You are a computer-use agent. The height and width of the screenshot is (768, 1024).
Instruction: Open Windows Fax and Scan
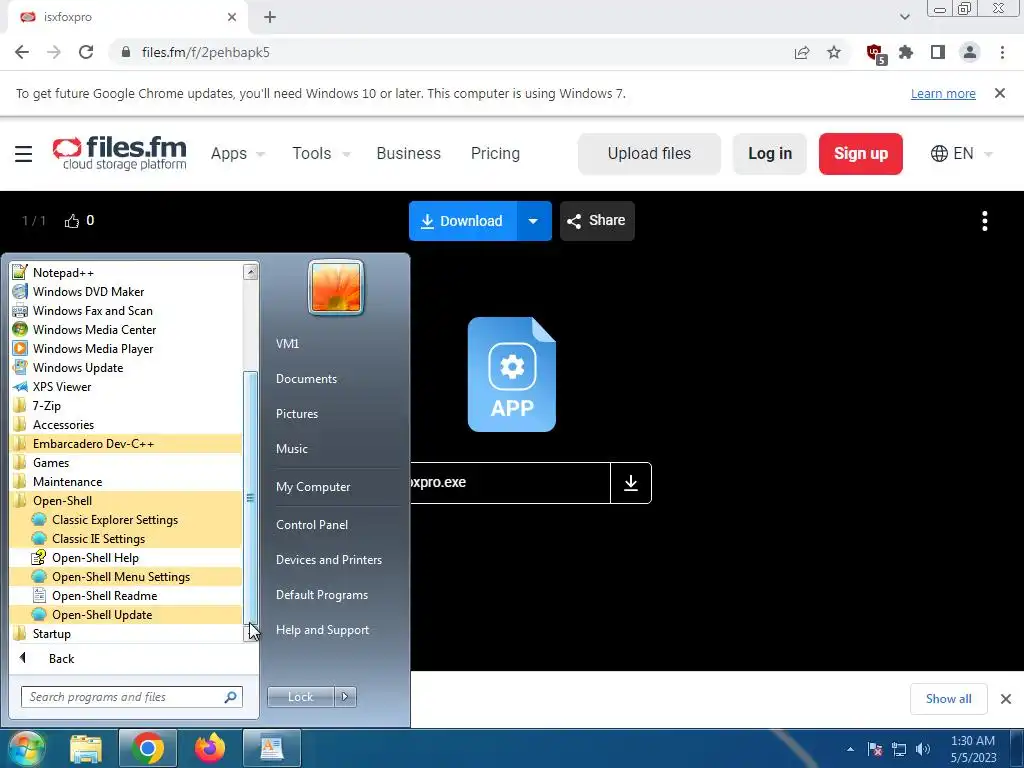coord(126,310)
